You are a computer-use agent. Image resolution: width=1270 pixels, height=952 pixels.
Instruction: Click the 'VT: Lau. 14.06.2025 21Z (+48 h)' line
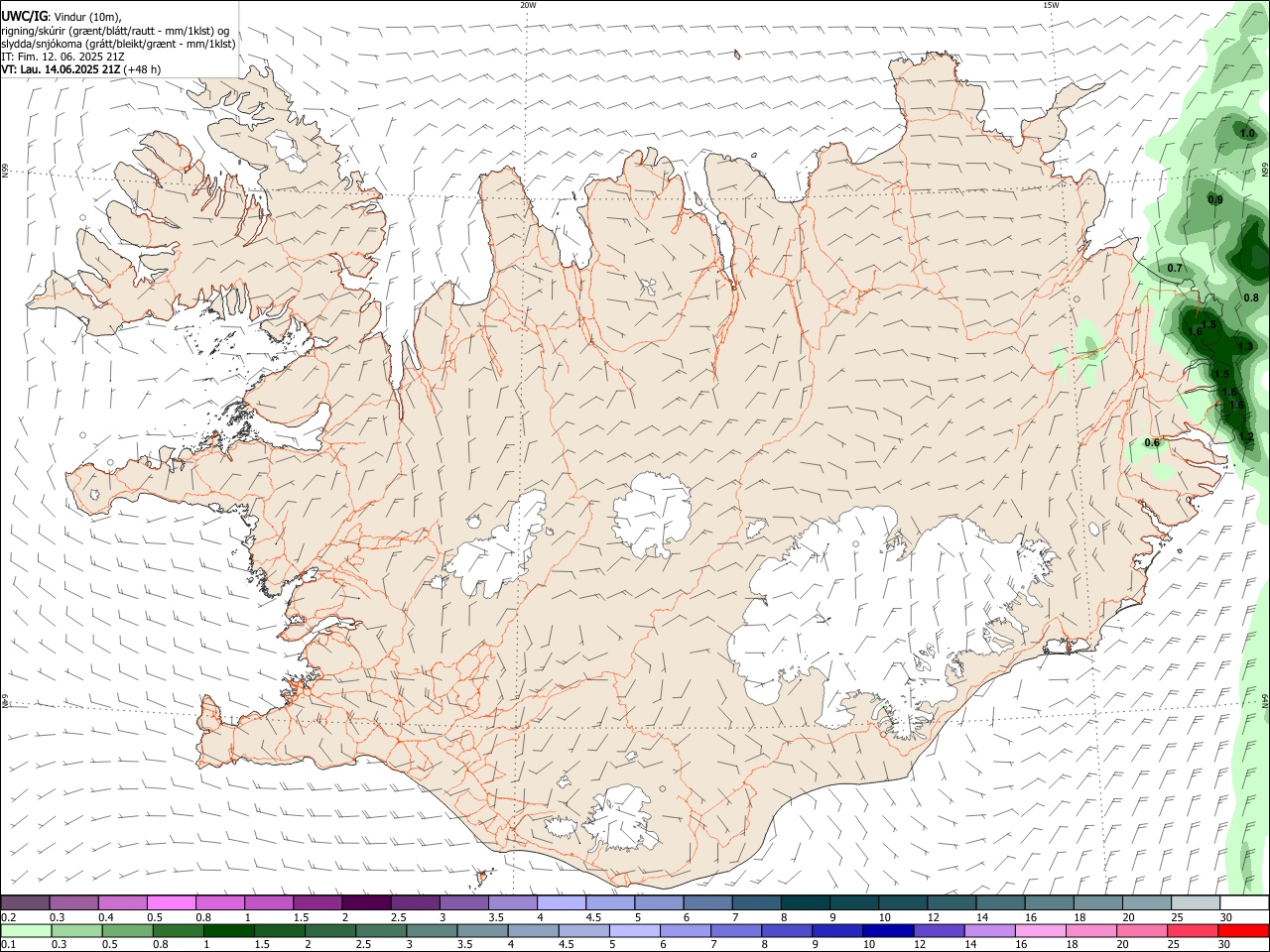(80, 69)
